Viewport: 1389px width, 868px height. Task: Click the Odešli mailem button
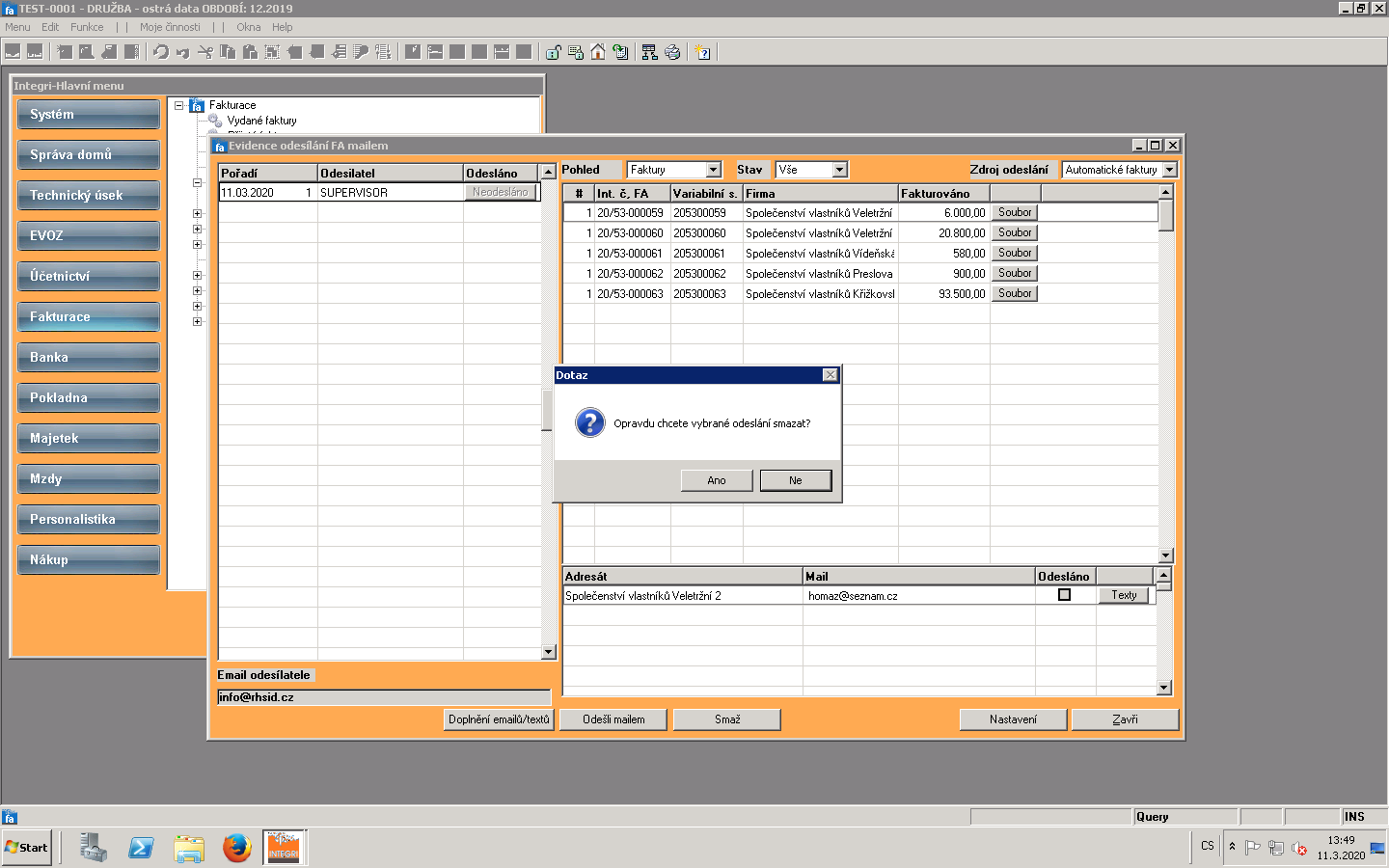point(613,719)
